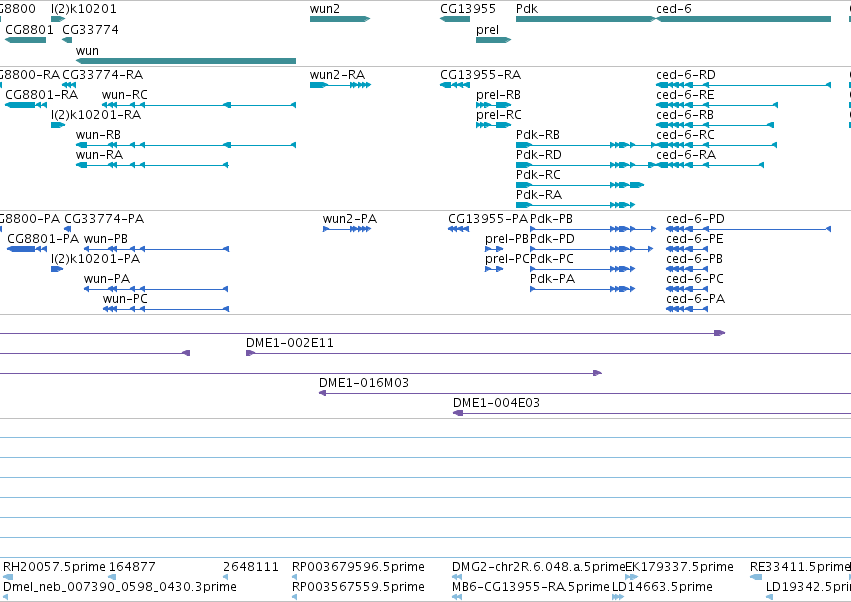
Task: Select transcript Pdk-RA
Action: (539, 195)
